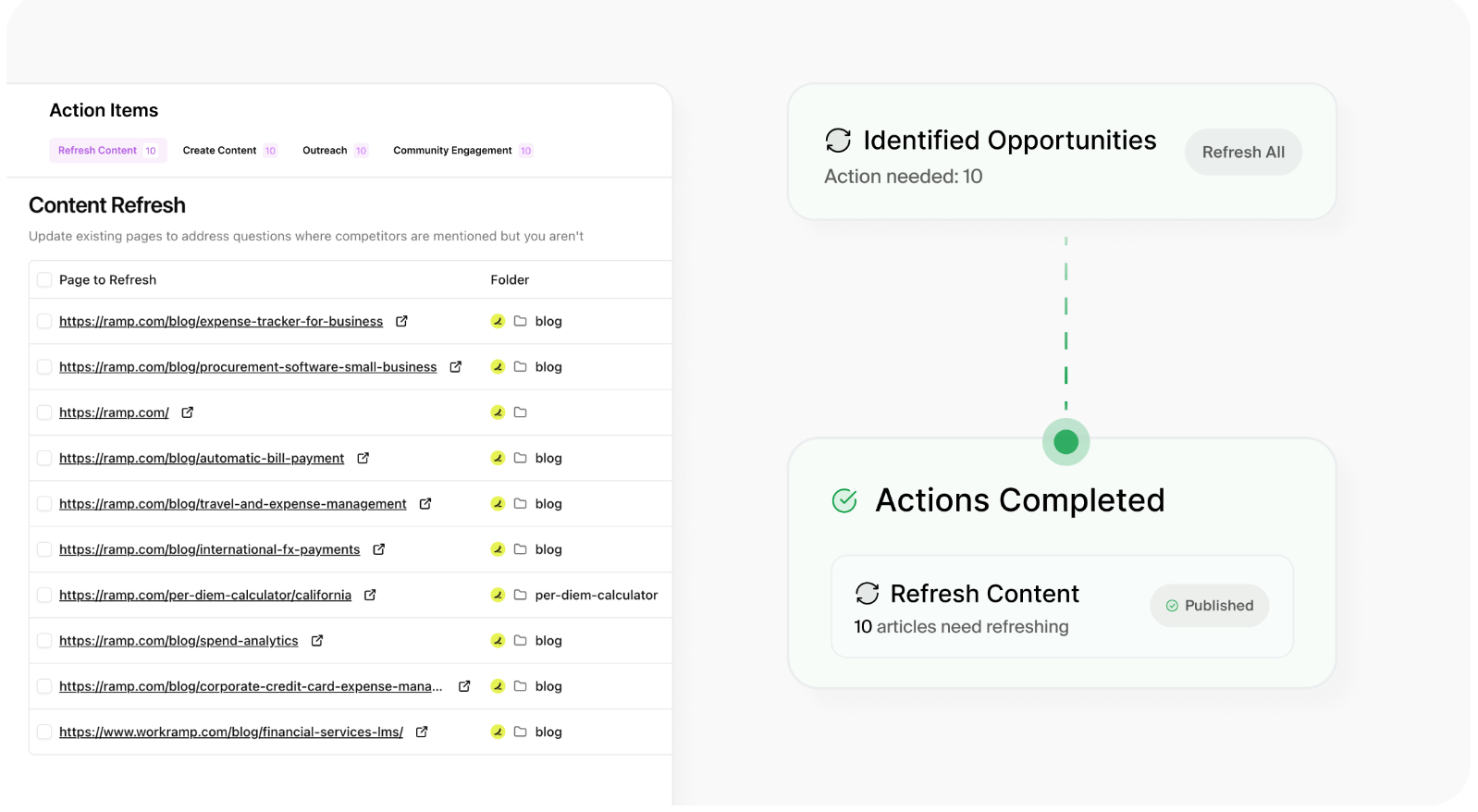Image resolution: width=1478 pixels, height=812 pixels.
Task: Tick checkbox for workramp financial-services-lms row
Action: pos(44,732)
